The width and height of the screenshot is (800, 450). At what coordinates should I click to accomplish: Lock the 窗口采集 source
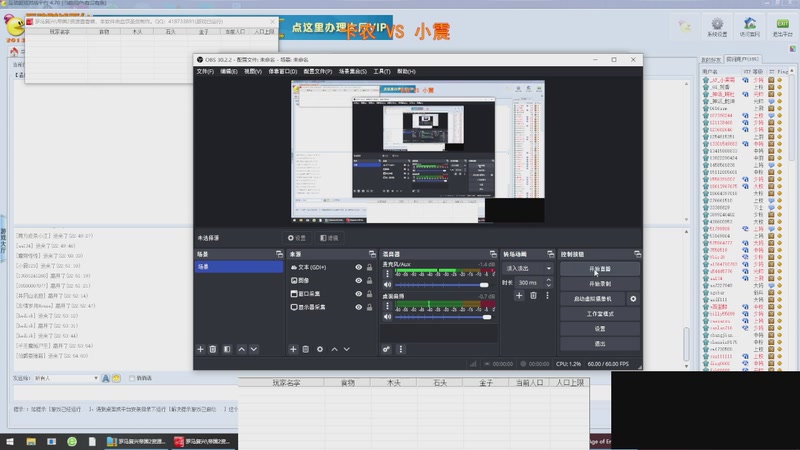[x=369, y=294]
